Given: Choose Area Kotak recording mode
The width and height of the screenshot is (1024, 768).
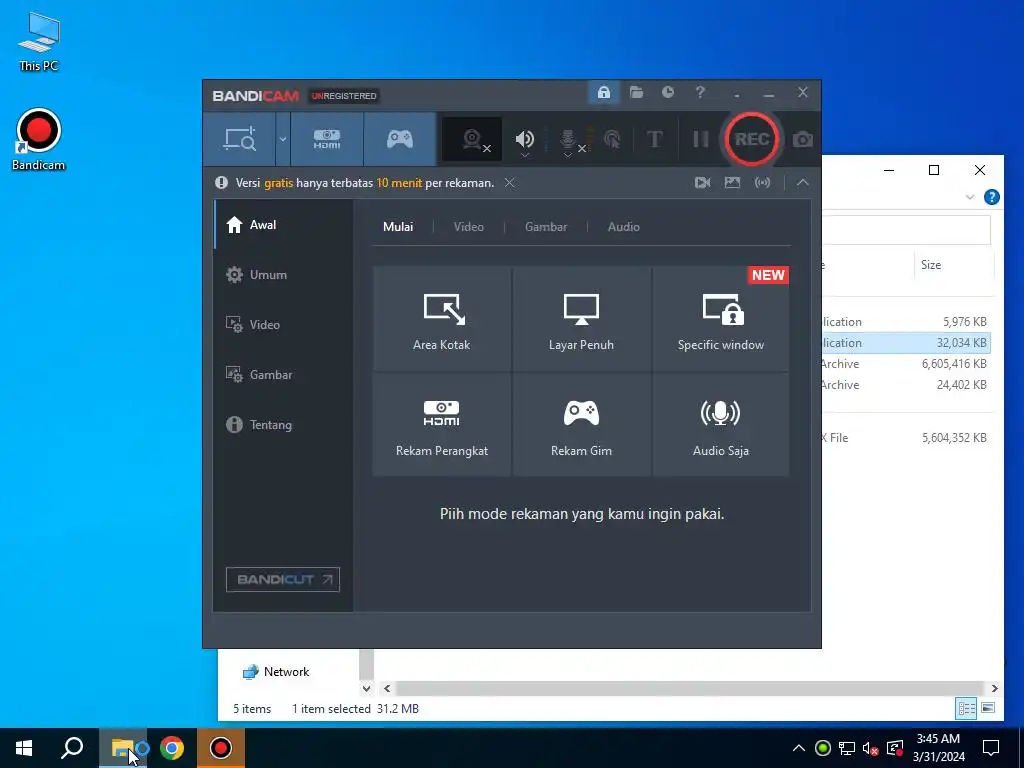Looking at the screenshot, I should click(x=441, y=319).
